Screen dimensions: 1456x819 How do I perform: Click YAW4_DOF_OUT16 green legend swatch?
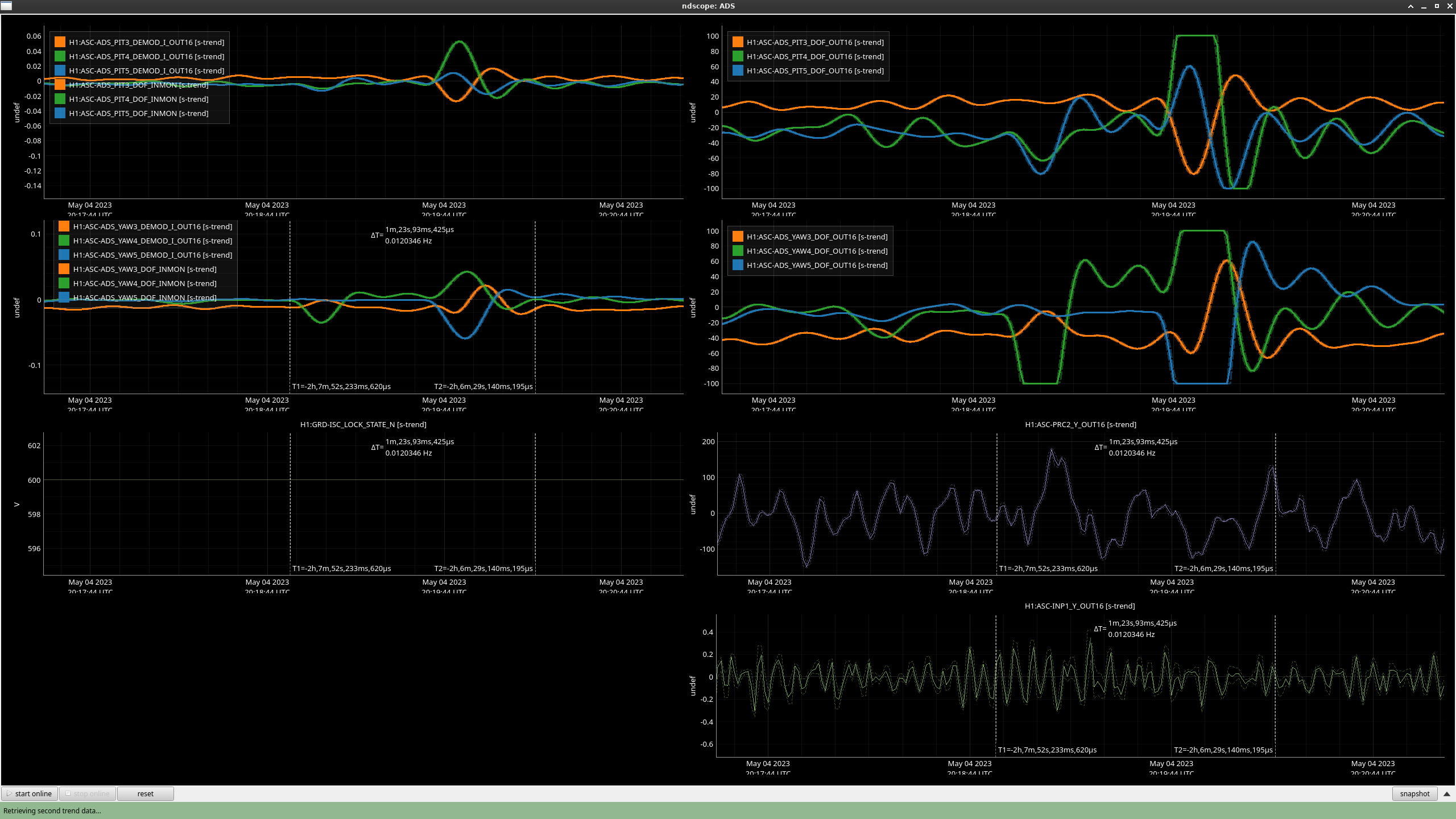pyautogui.click(x=738, y=251)
